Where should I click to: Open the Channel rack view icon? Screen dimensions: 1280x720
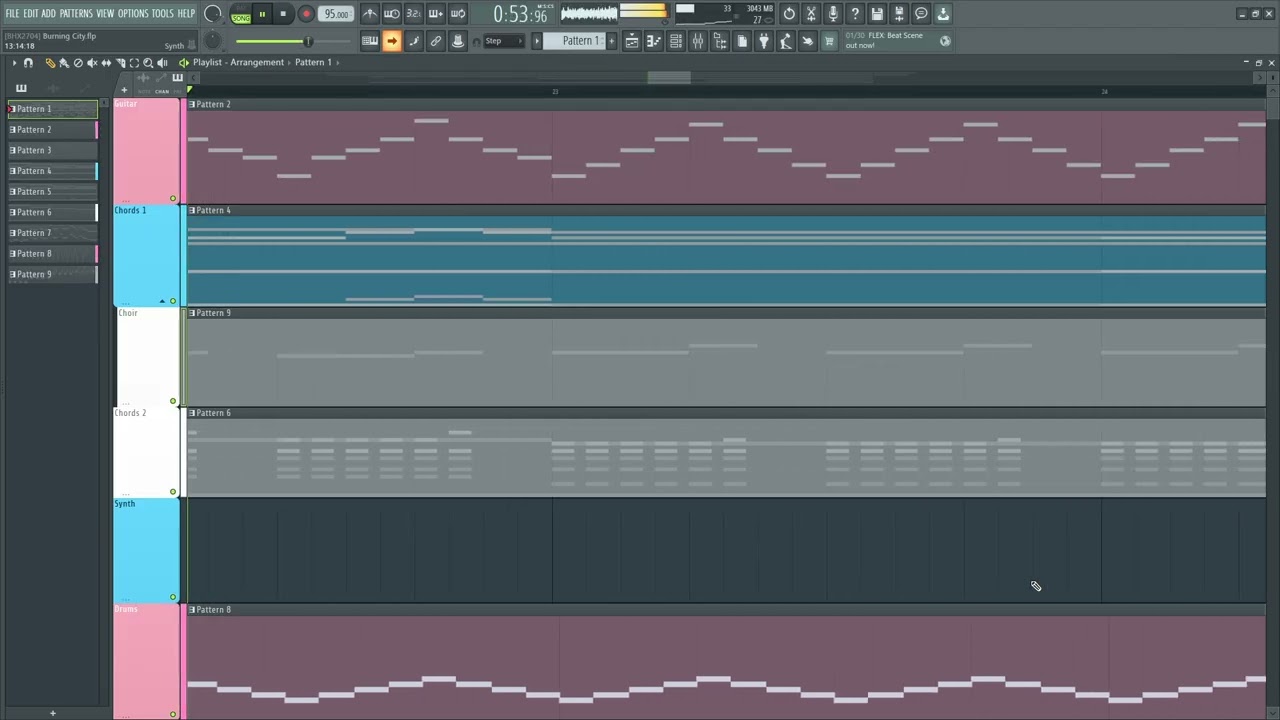pyautogui.click(x=676, y=41)
